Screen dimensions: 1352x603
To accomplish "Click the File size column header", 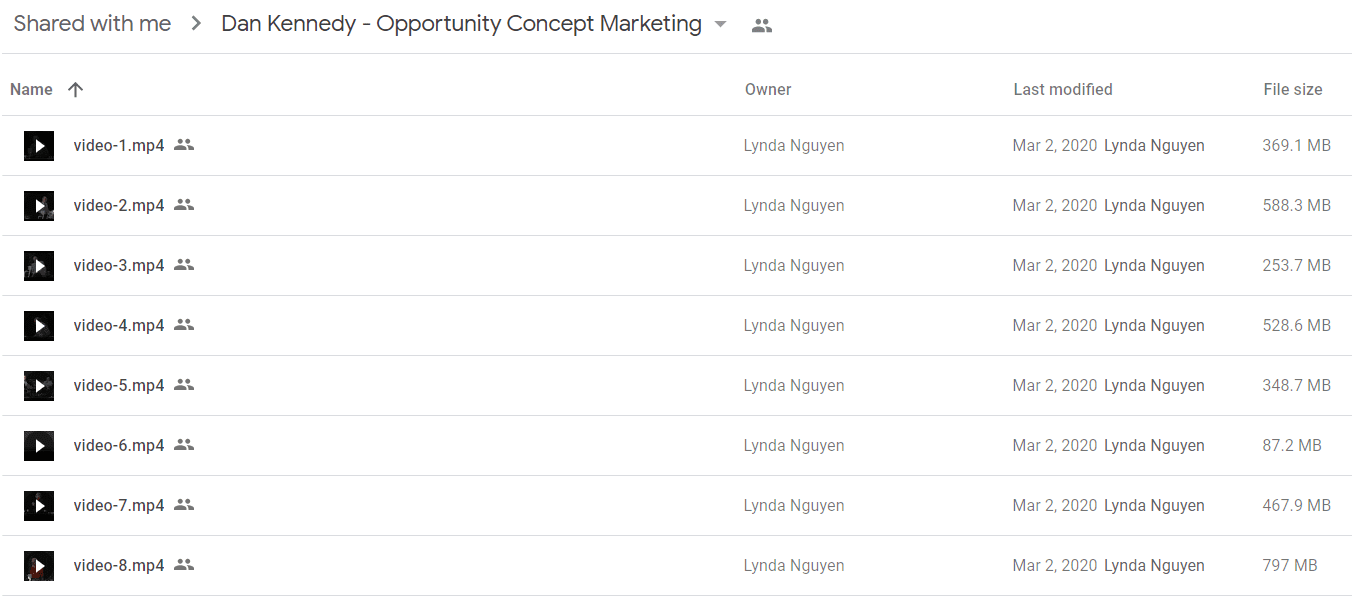I will (1293, 89).
